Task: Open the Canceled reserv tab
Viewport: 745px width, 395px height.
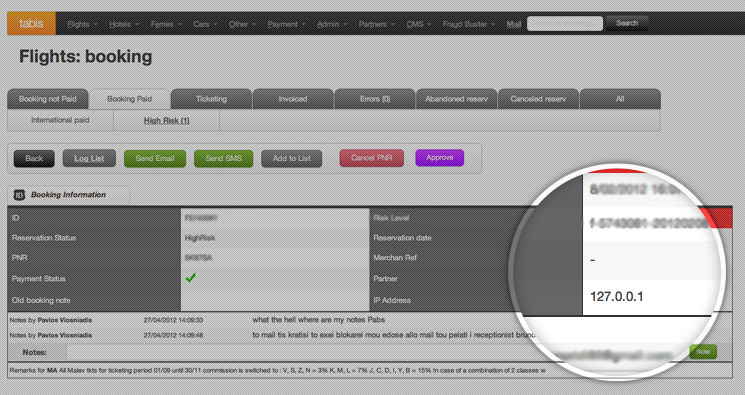Action: point(538,99)
